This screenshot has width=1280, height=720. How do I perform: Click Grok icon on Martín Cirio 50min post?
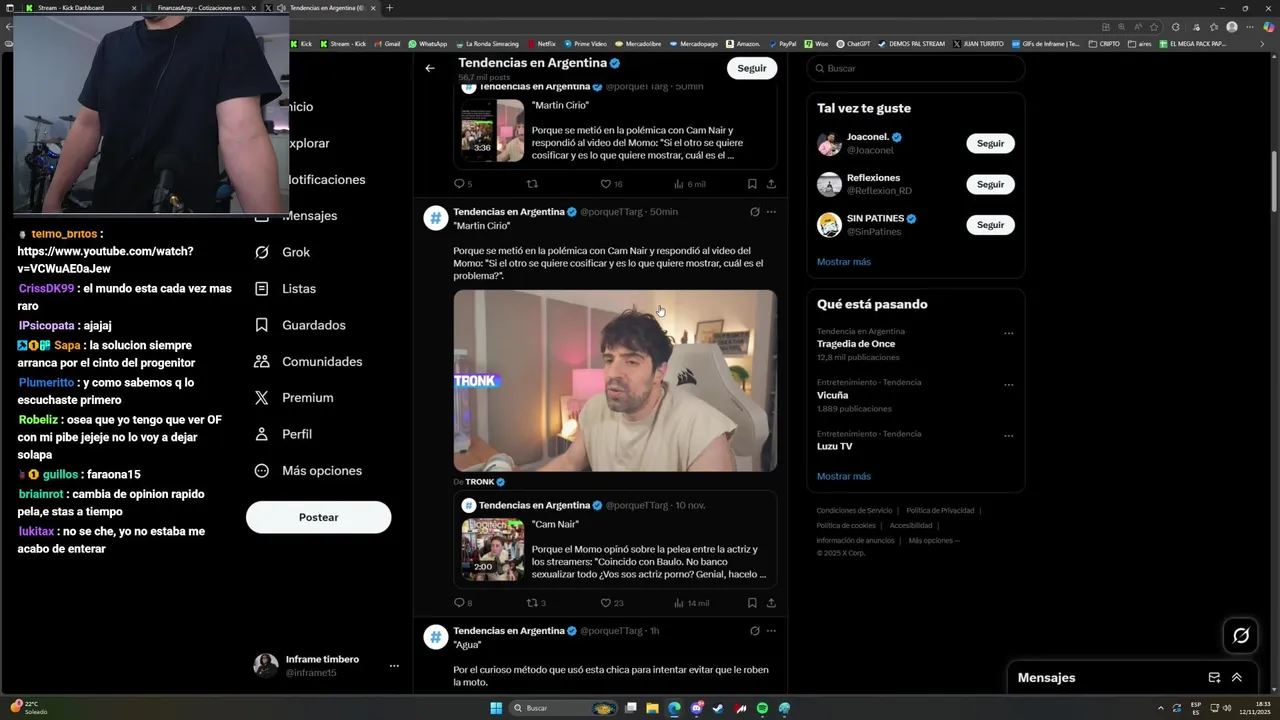pyautogui.click(x=754, y=212)
